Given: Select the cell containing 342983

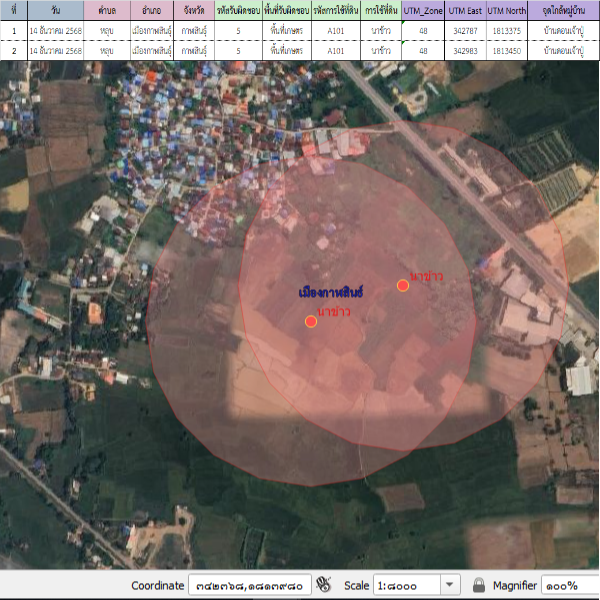Looking at the screenshot, I should click(x=466, y=50).
